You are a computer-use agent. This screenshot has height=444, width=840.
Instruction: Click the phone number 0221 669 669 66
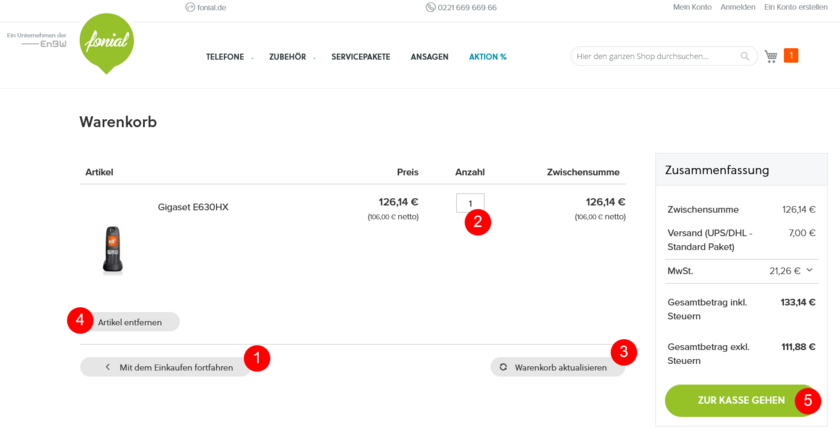467,7
